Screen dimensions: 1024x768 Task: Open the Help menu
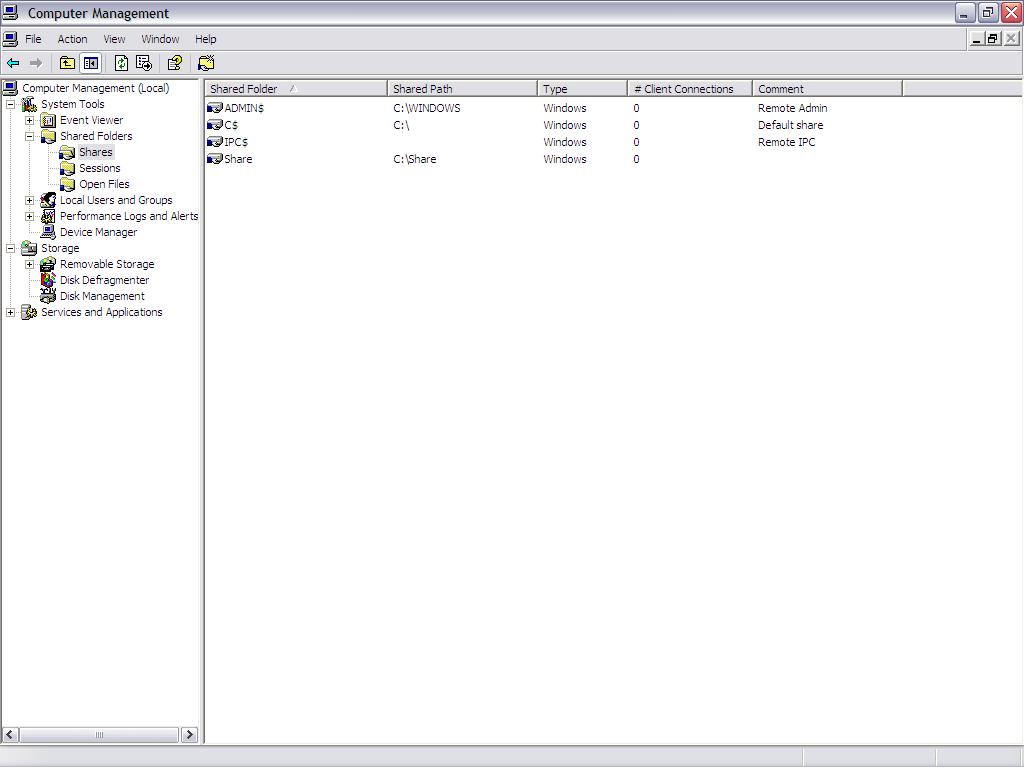tap(206, 39)
